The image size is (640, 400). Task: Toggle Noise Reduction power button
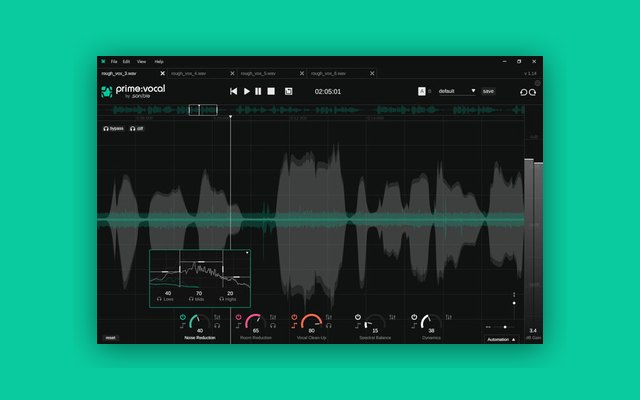[x=183, y=317]
